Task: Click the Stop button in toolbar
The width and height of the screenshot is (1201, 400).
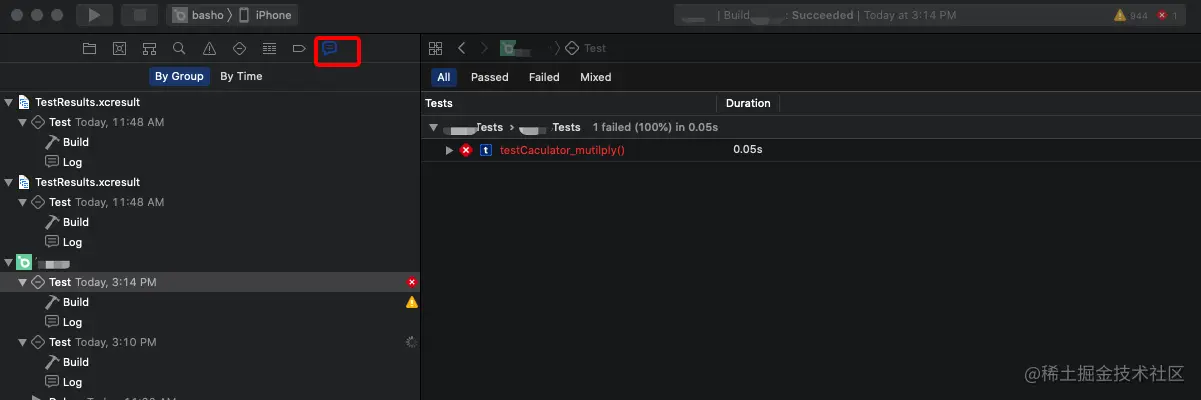Action: 139,15
